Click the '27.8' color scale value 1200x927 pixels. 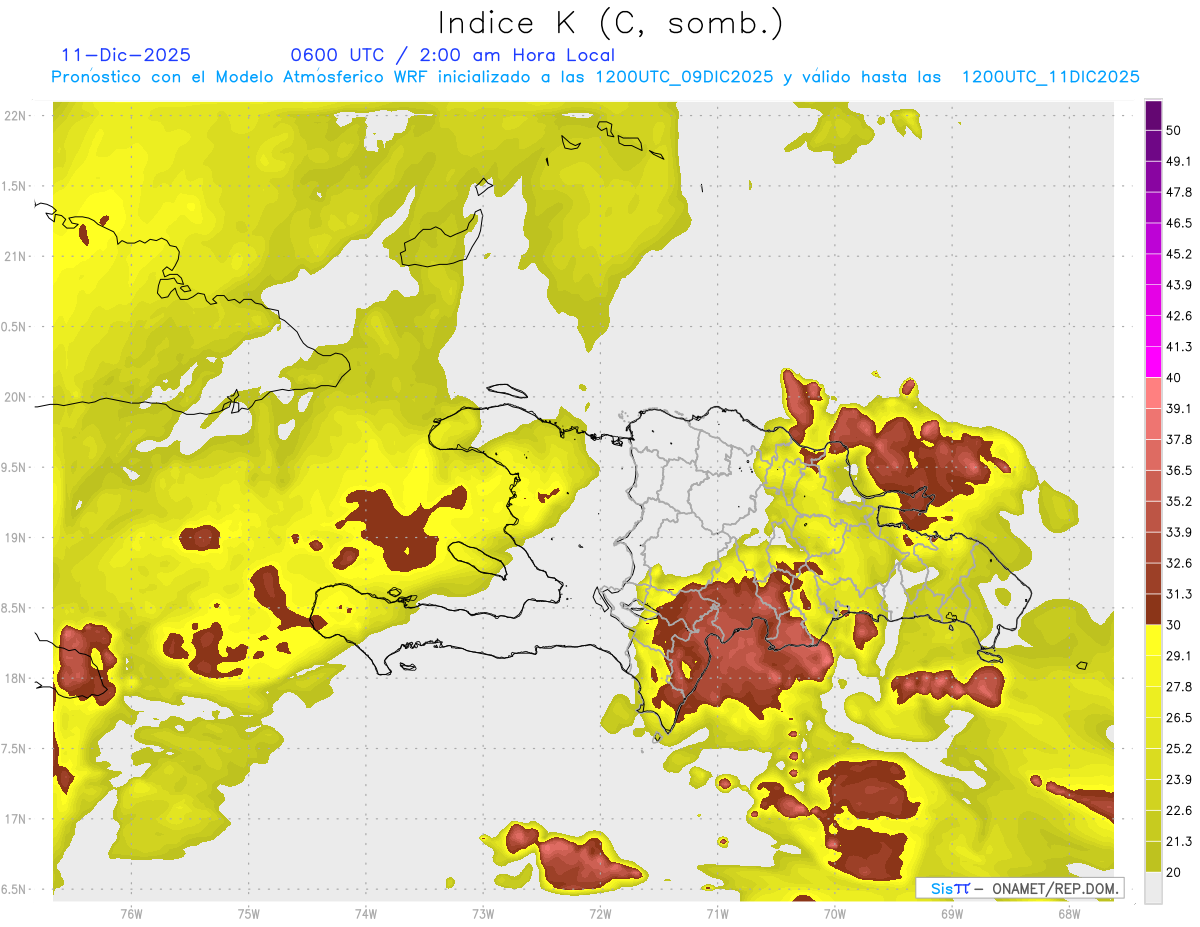tap(1179, 687)
